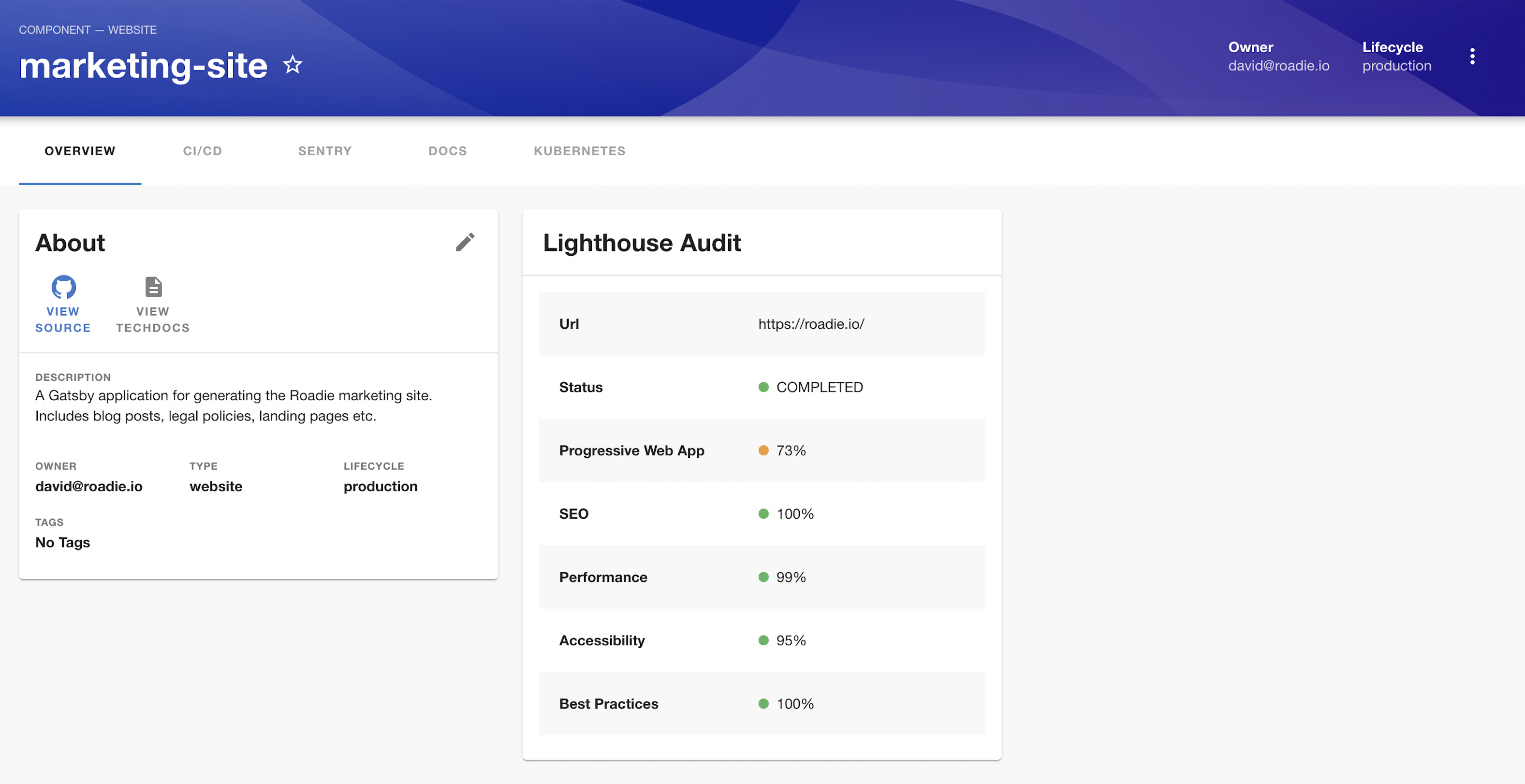The width and height of the screenshot is (1525, 784).
Task: Select the Sentry tab
Action: click(x=324, y=151)
